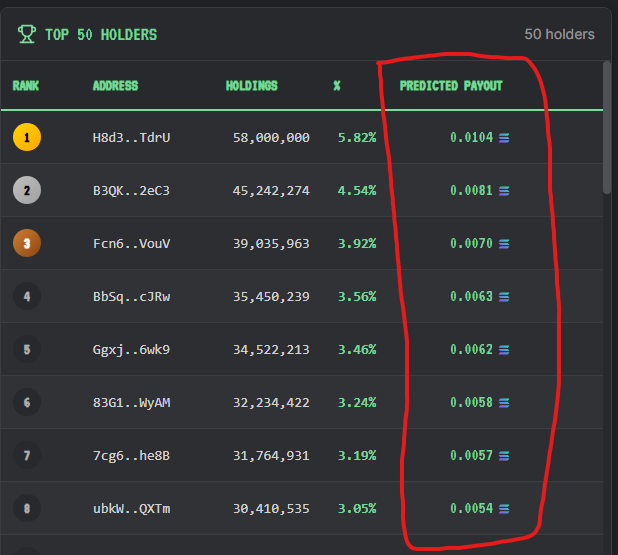Screen dimensions: 618x555
Task: Click predicted payout value 0.0070
Action: pyautogui.click(x=472, y=244)
